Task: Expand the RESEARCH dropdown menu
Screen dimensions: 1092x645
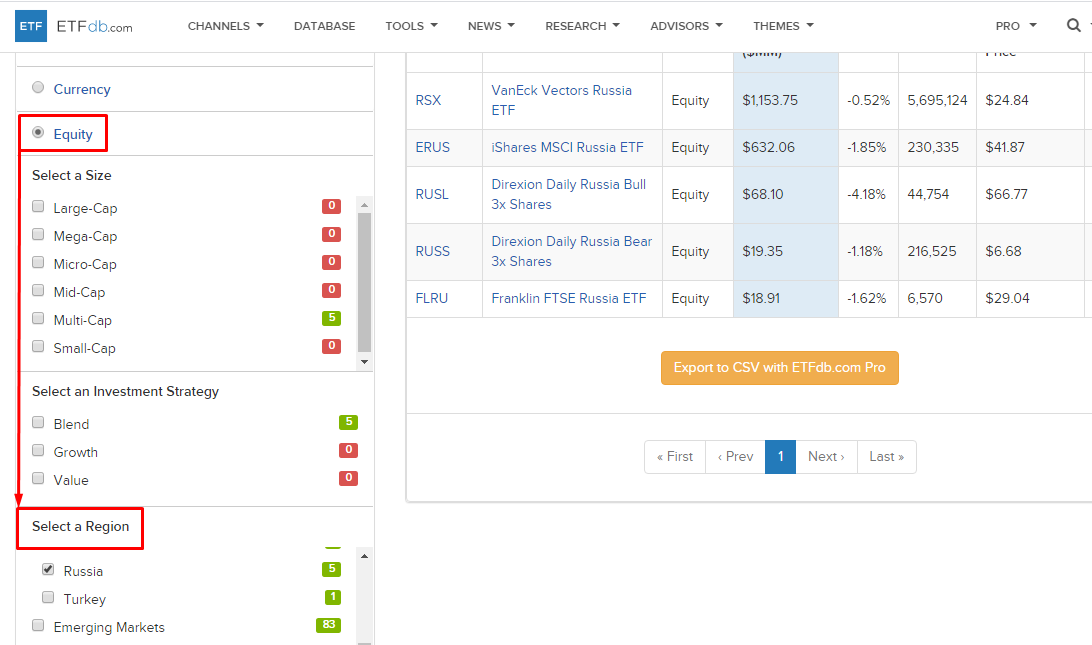Action: coord(582,26)
